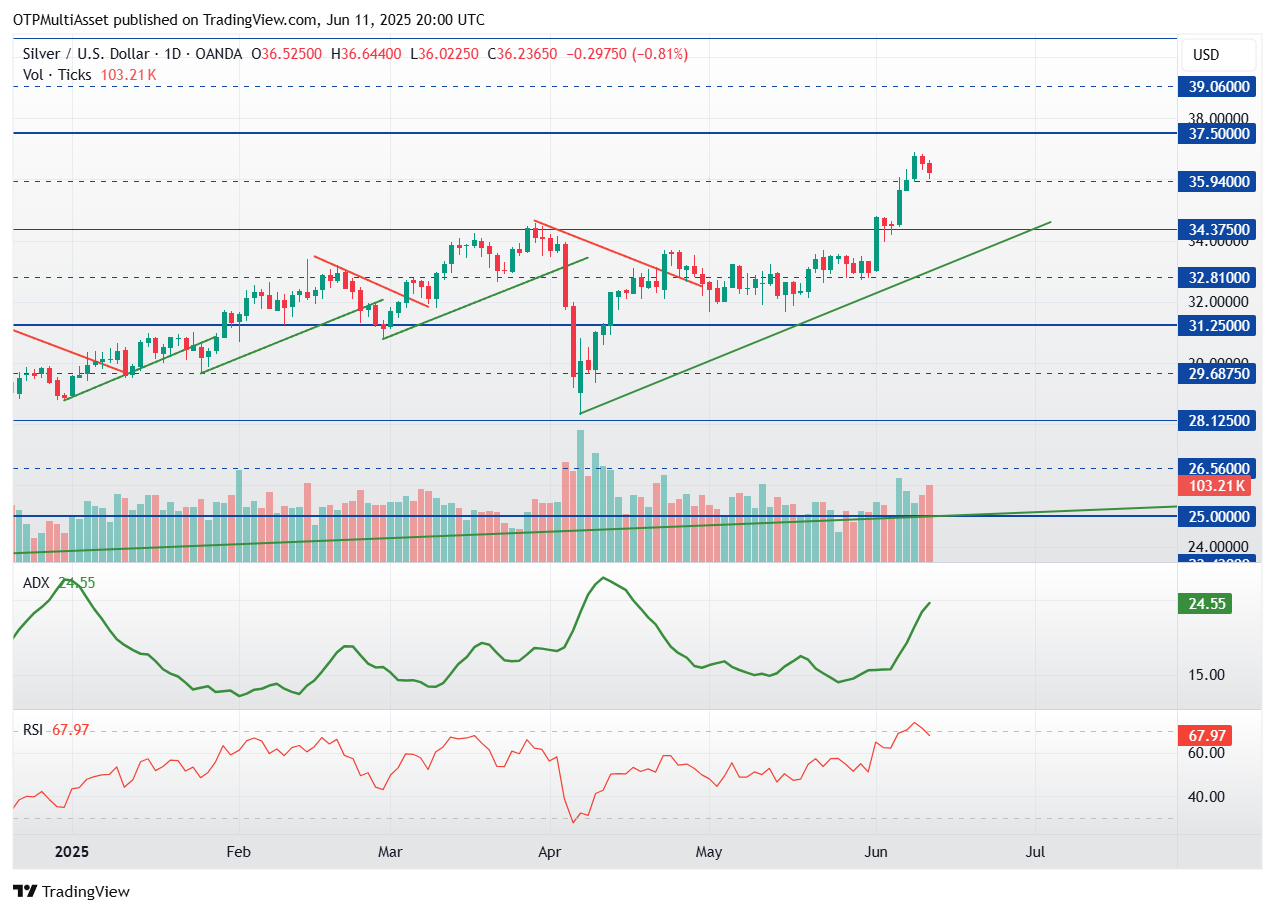1275x913 pixels.
Task: Click the RSI indicator label
Action: [x=33, y=730]
